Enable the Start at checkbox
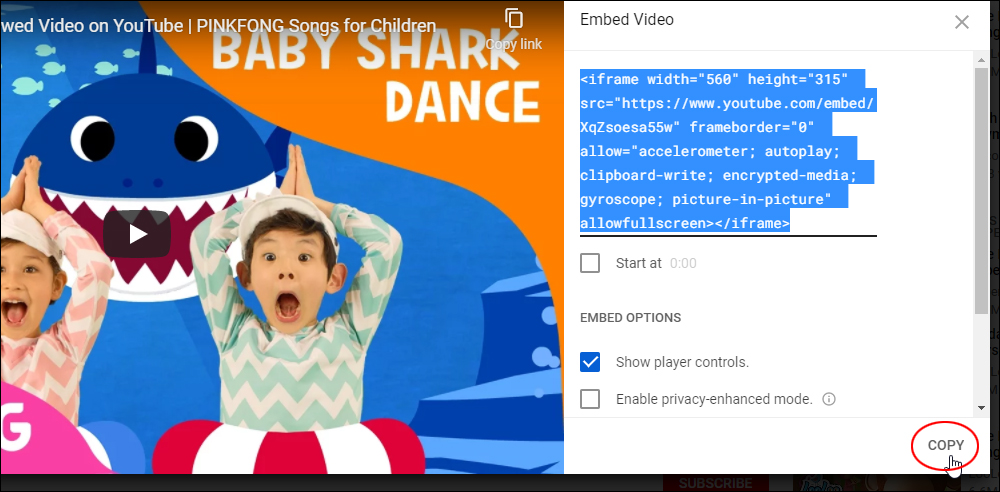1000x492 pixels. pos(590,263)
